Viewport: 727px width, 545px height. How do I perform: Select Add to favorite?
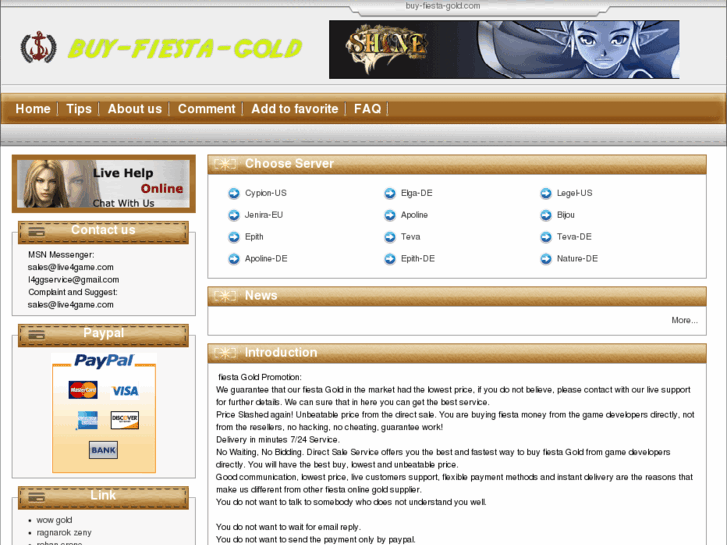click(295, 109)
